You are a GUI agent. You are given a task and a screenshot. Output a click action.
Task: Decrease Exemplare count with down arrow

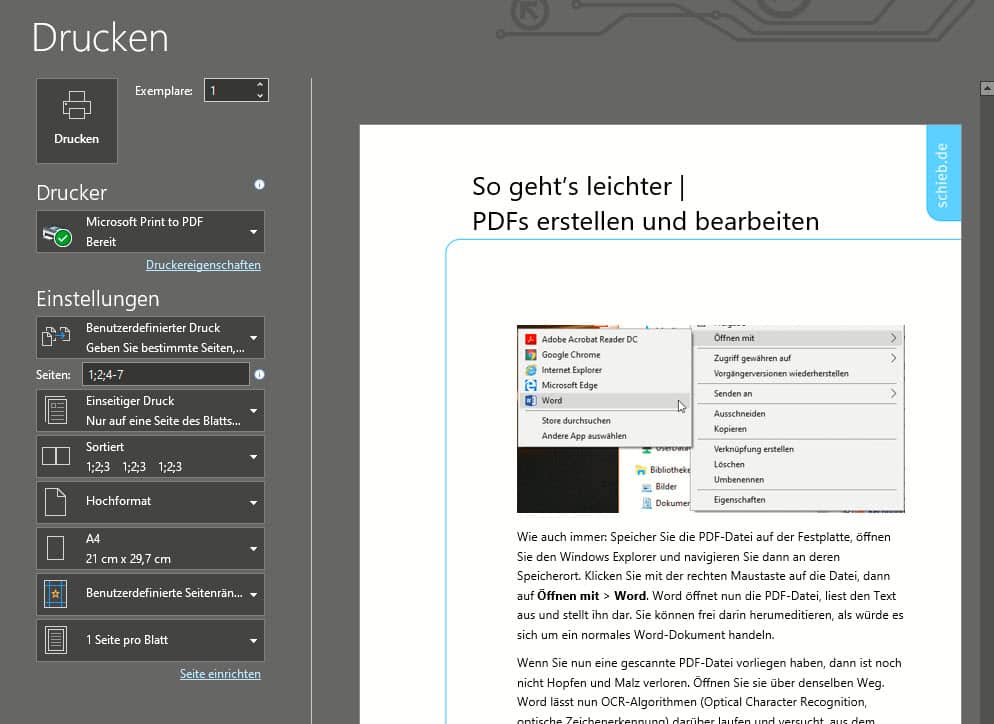pos(260,96)
